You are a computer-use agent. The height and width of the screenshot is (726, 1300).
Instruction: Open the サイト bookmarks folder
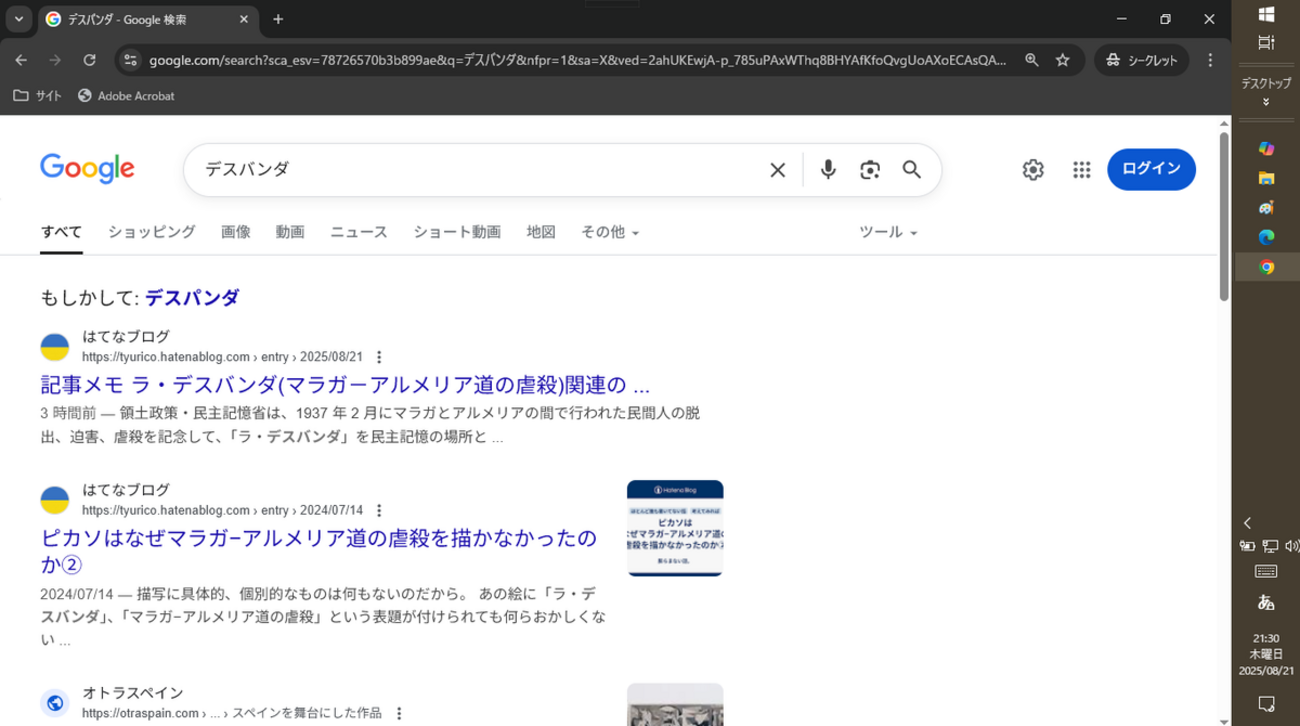(38, 96)
